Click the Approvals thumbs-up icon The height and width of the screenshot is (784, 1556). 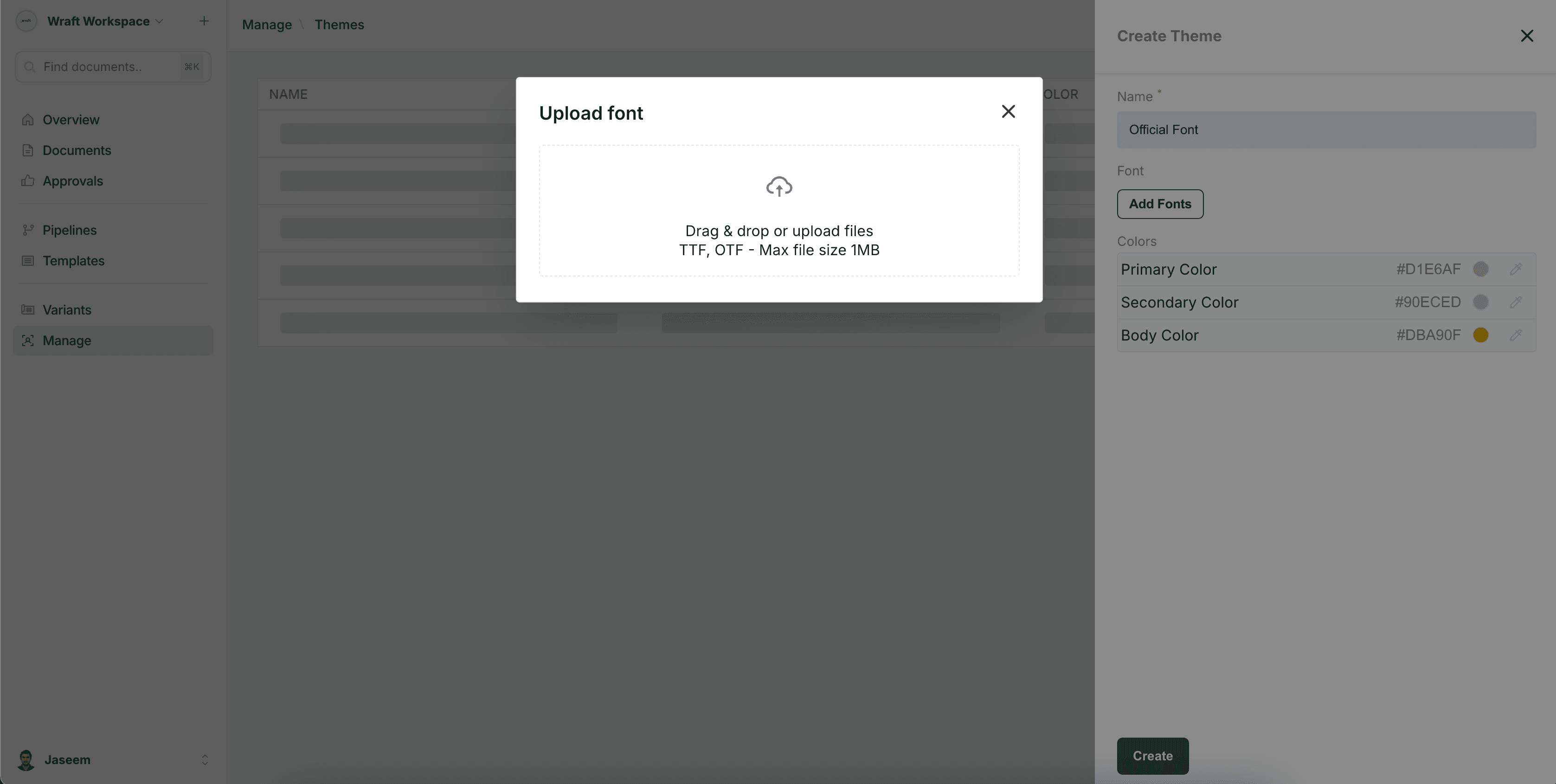pyautogui.click(x=28, y=181)
